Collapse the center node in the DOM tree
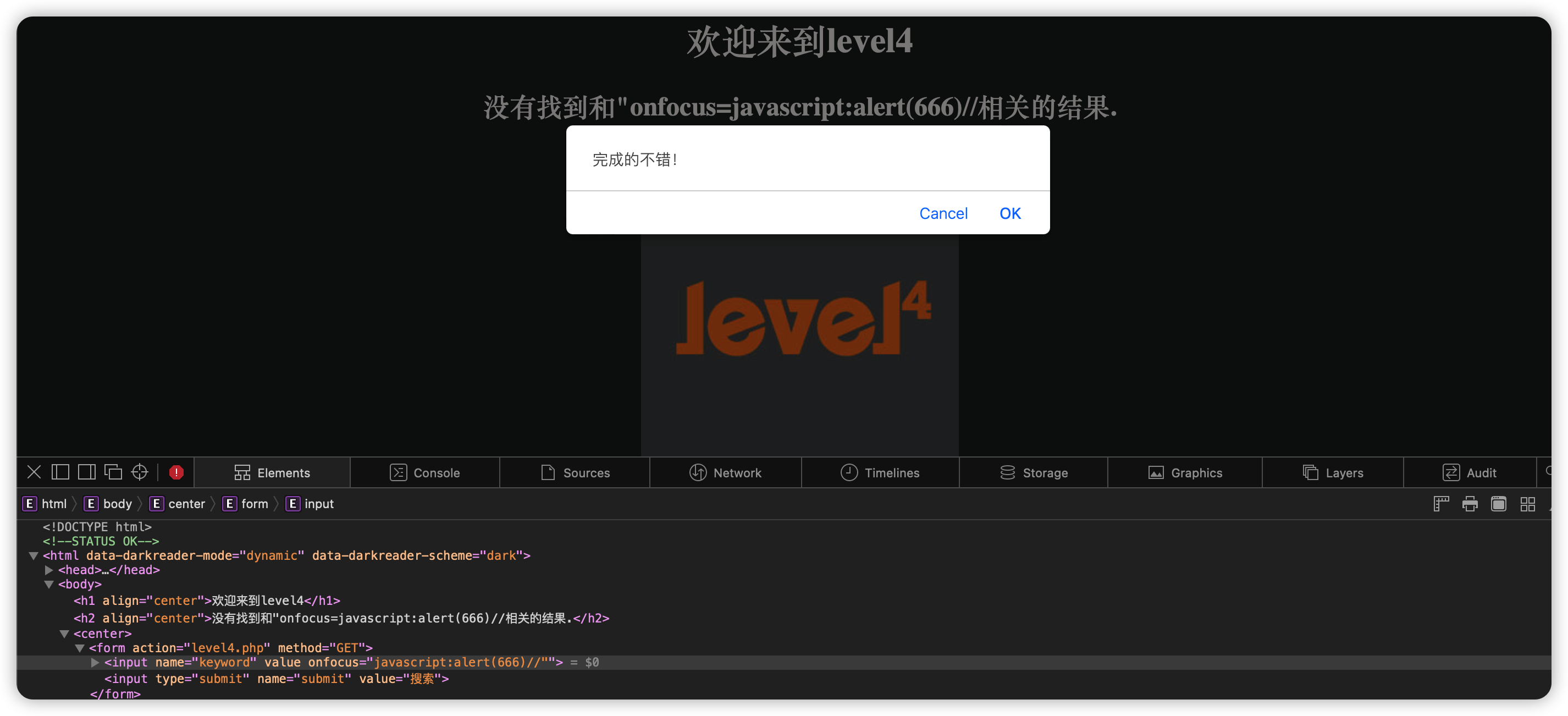Image resolution: width=1568 pixels, height=716 pixels. coord(64,634)
